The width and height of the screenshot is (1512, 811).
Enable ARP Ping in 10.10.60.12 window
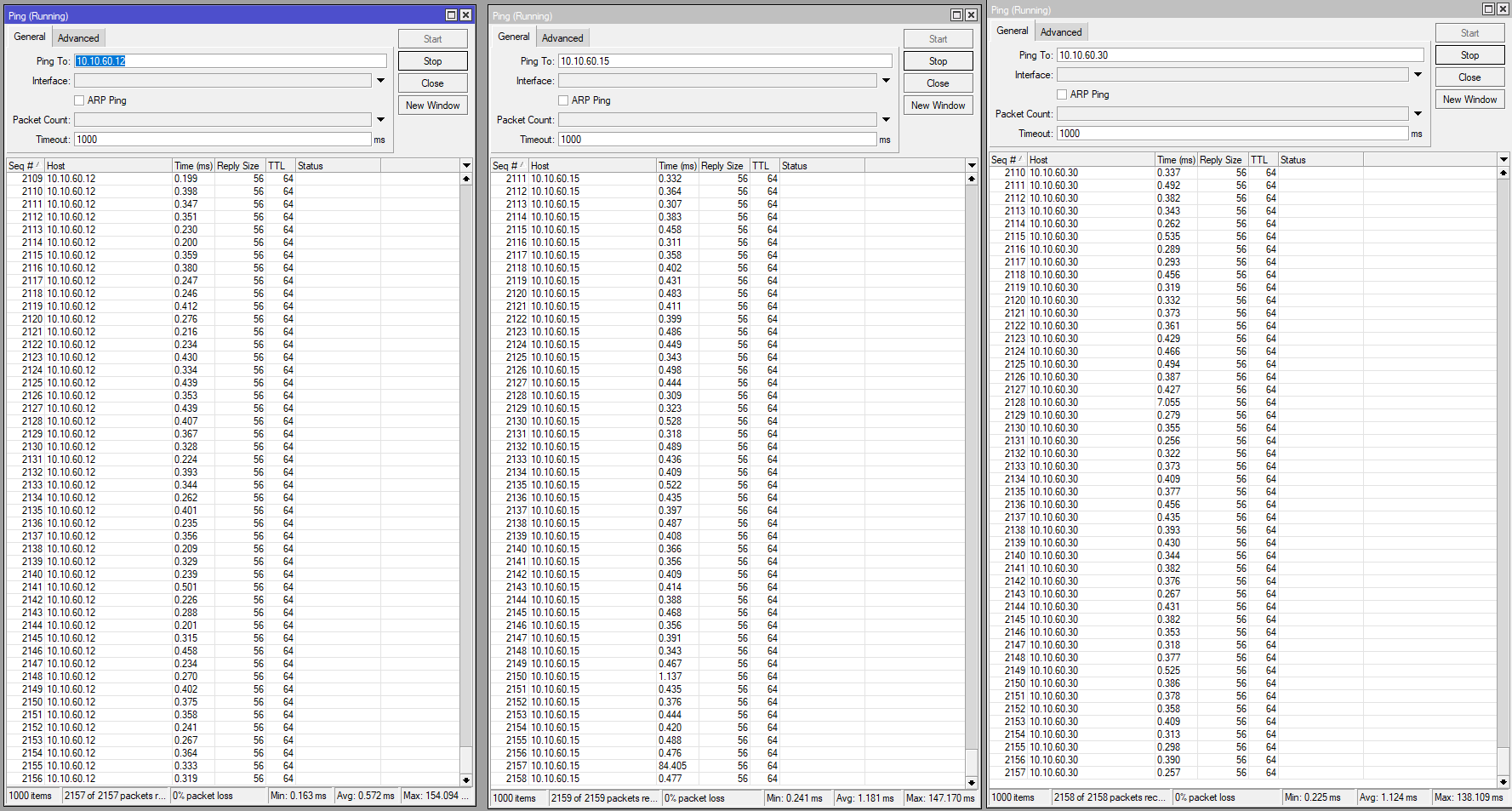[x=79, y=100]
